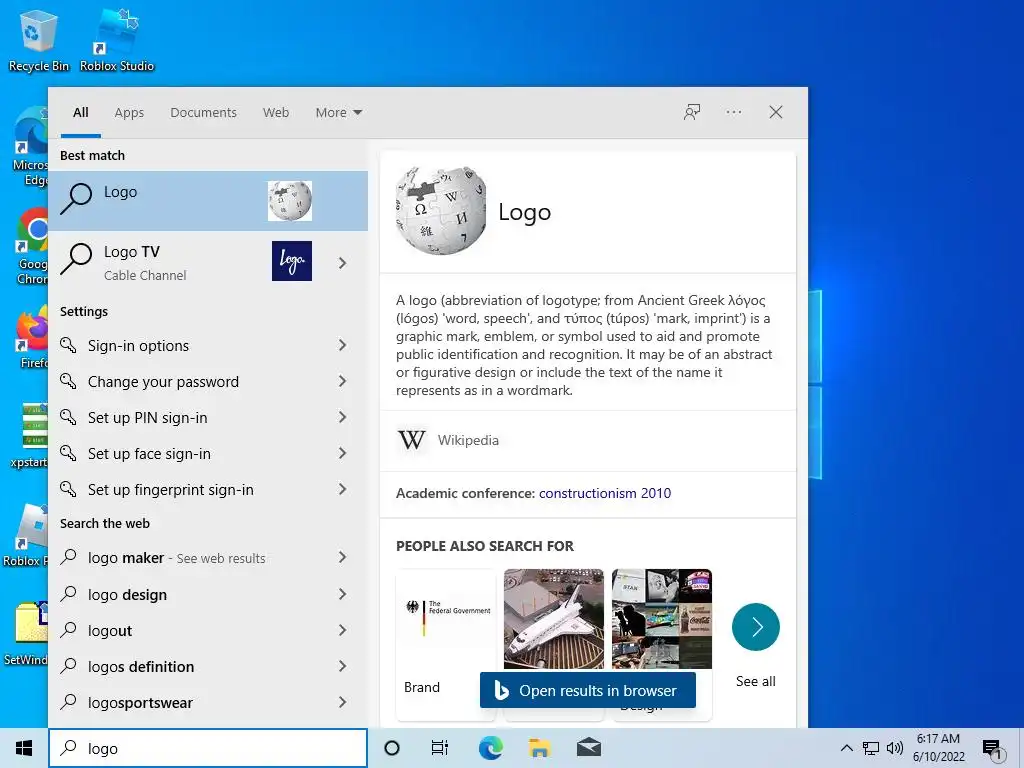Screen dimensions: 1024x768
Task: Click the See all arrow button
Action: 756,627
